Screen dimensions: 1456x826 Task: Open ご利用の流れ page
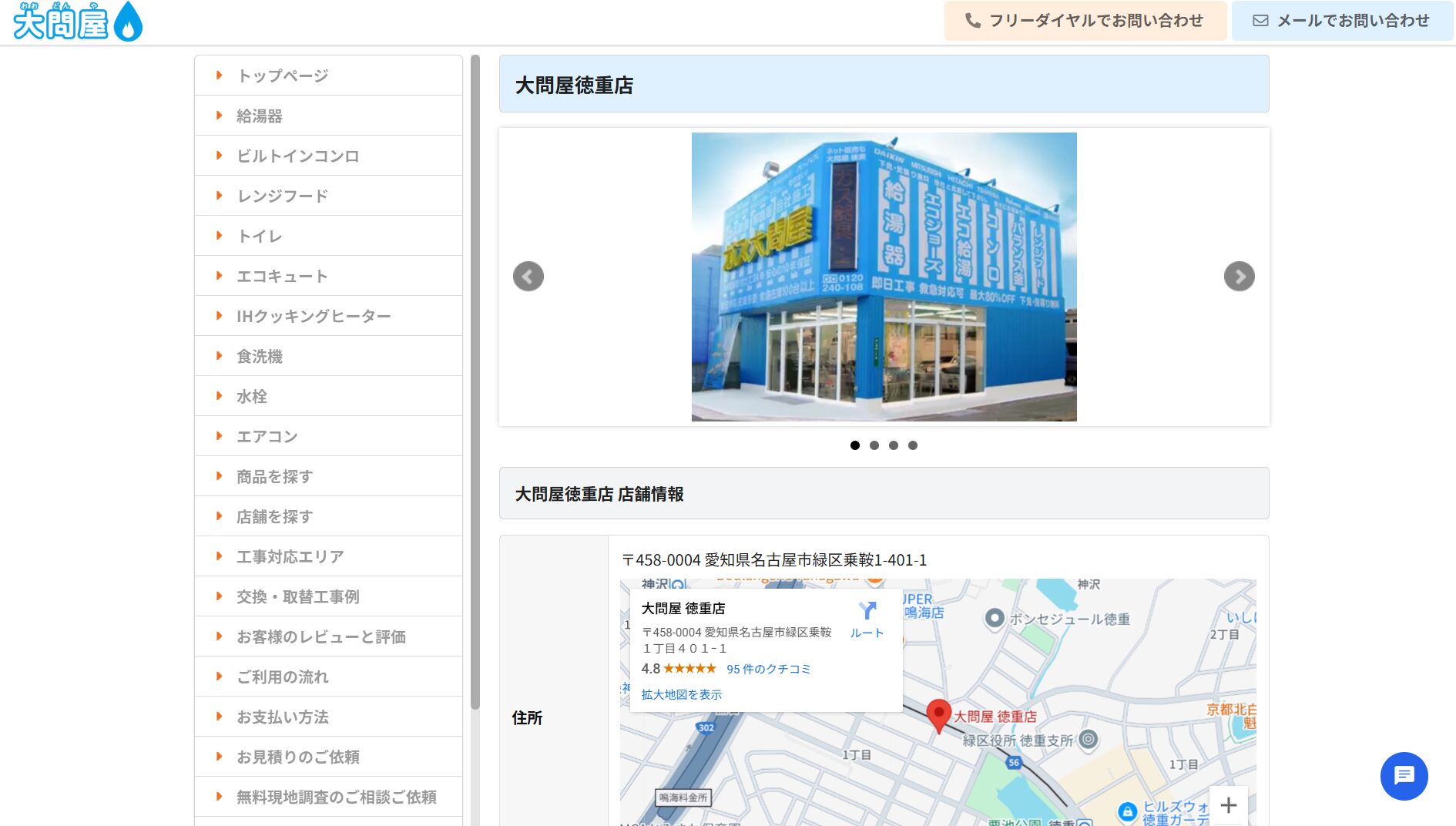pos(329,677)
